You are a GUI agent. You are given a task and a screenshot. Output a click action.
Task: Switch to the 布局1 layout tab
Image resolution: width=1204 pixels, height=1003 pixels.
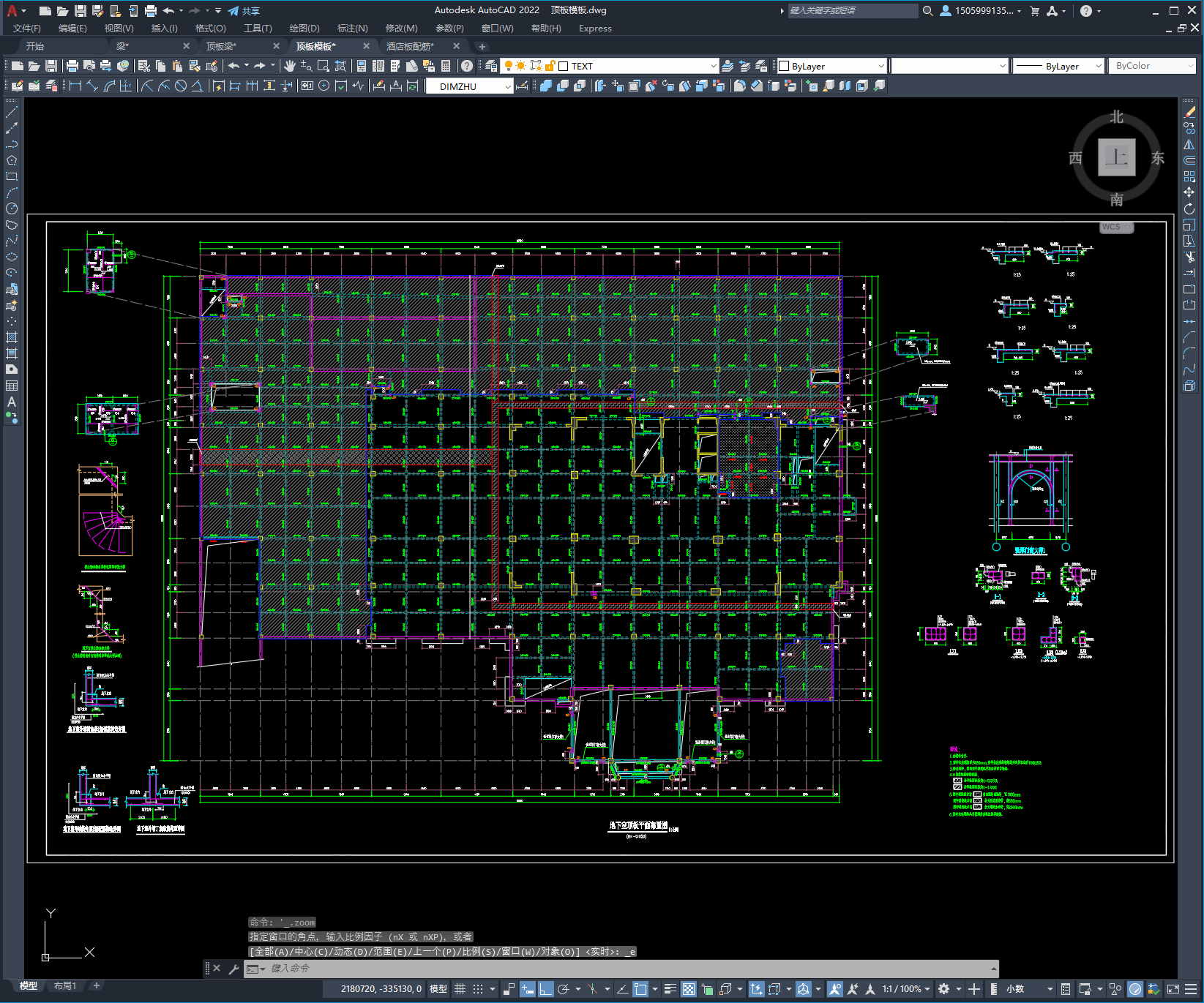pos(65,986)
